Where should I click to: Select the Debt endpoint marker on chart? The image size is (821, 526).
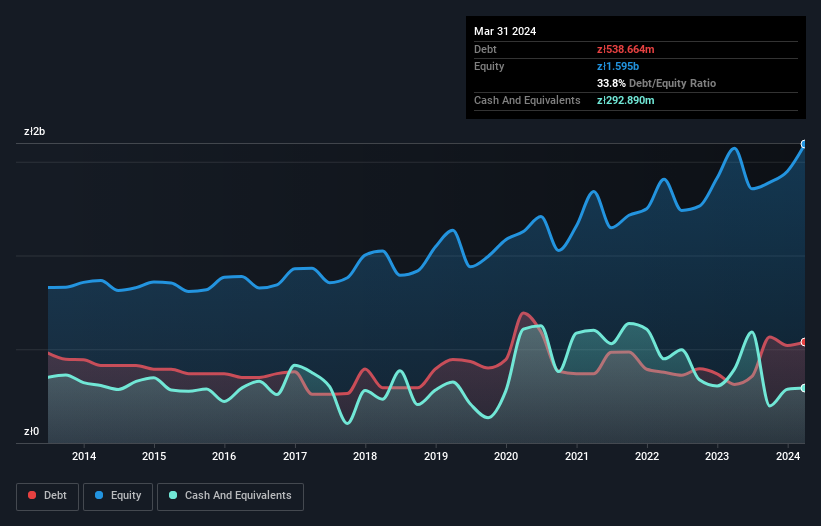[804, 342]
